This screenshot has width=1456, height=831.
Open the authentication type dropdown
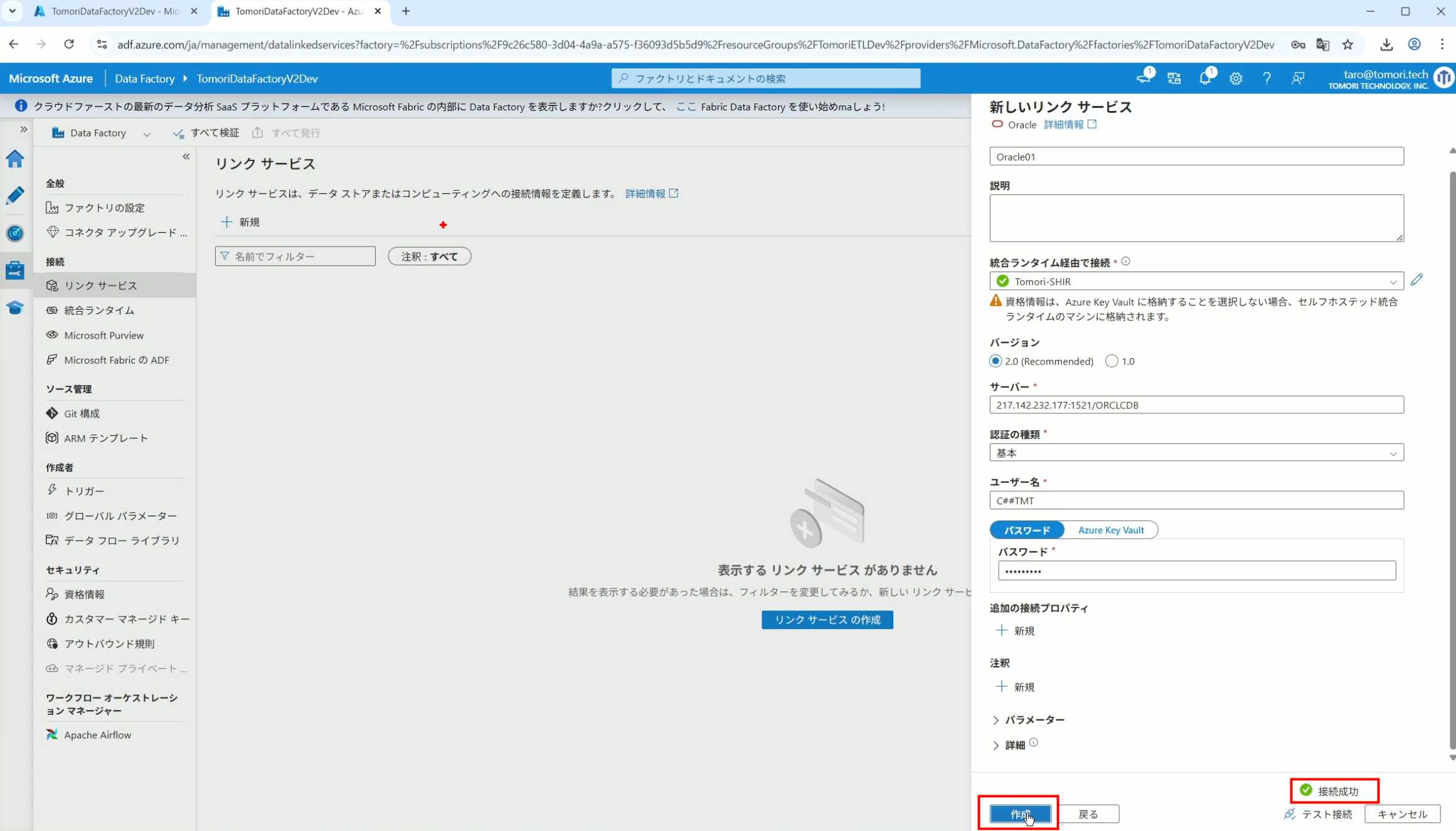click(1196, 453)
